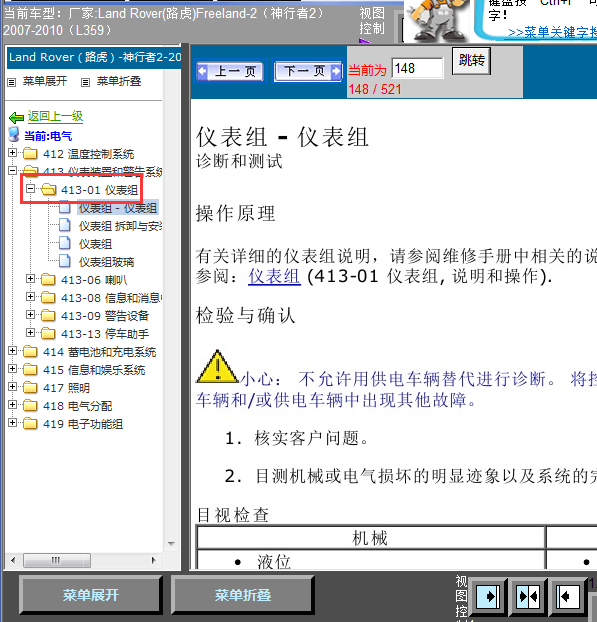This screenshot has height=622, width=597.
Task: Click the 检验与确认 heading
Action: [x=246, y=316]
